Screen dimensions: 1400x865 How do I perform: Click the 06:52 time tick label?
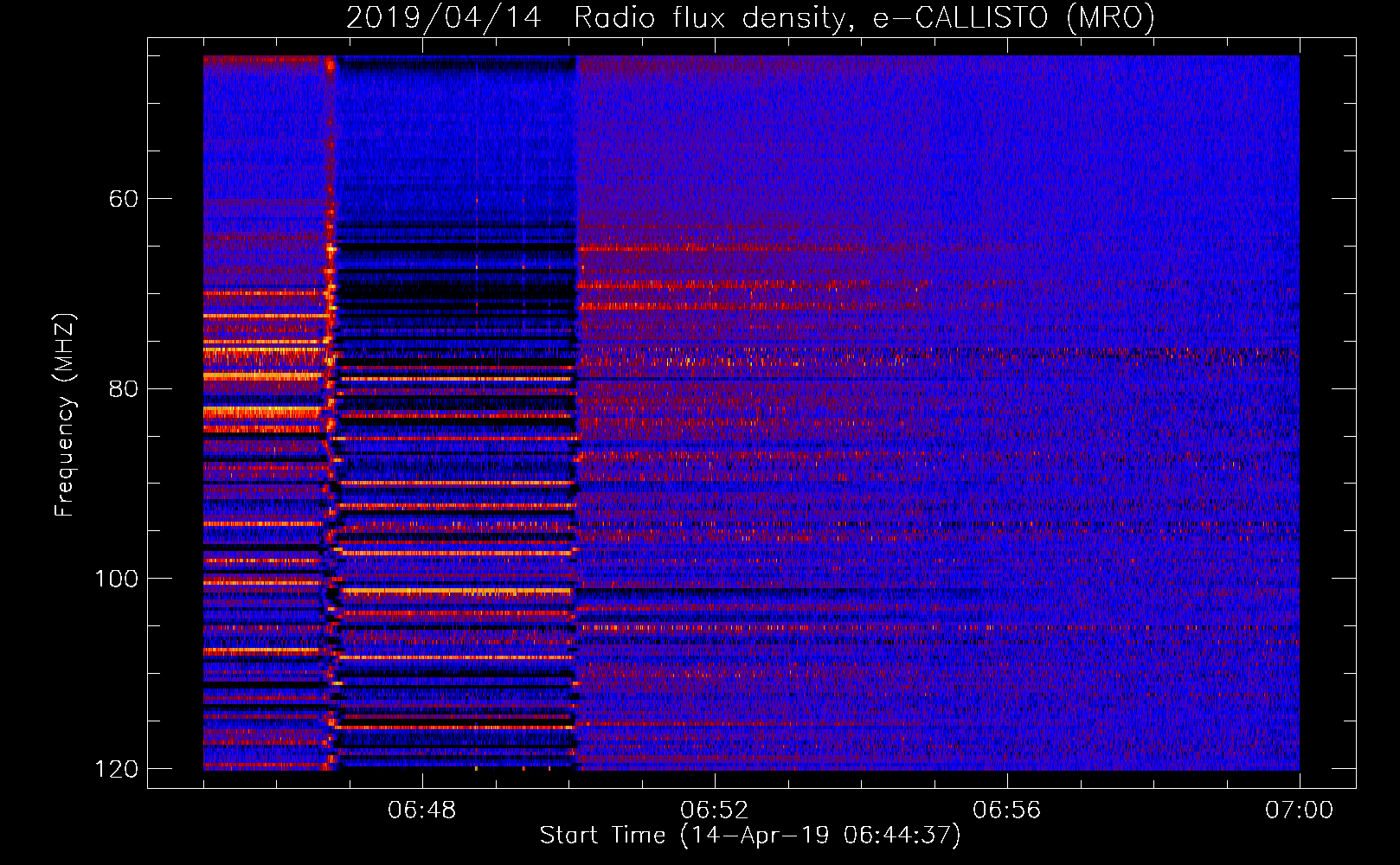[x=715, y=811]
